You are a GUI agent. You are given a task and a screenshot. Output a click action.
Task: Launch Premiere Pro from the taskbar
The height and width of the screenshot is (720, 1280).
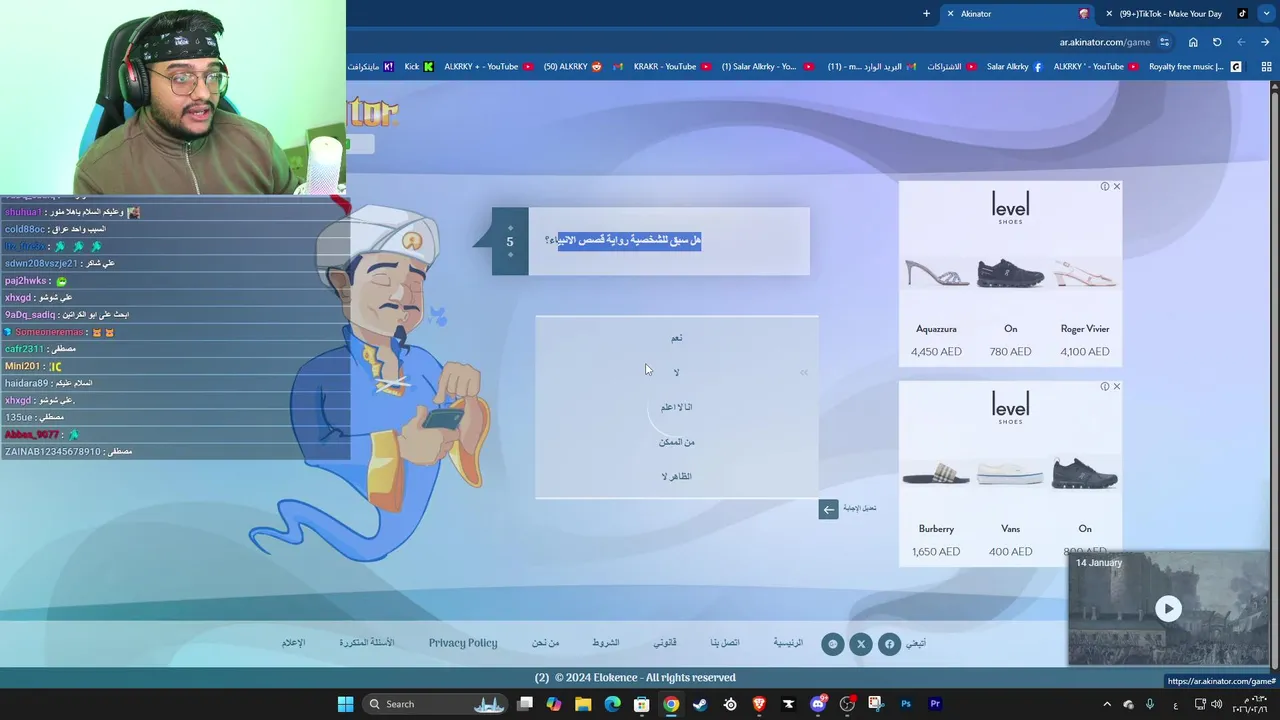pyautogui.click(x=935, y=704)
